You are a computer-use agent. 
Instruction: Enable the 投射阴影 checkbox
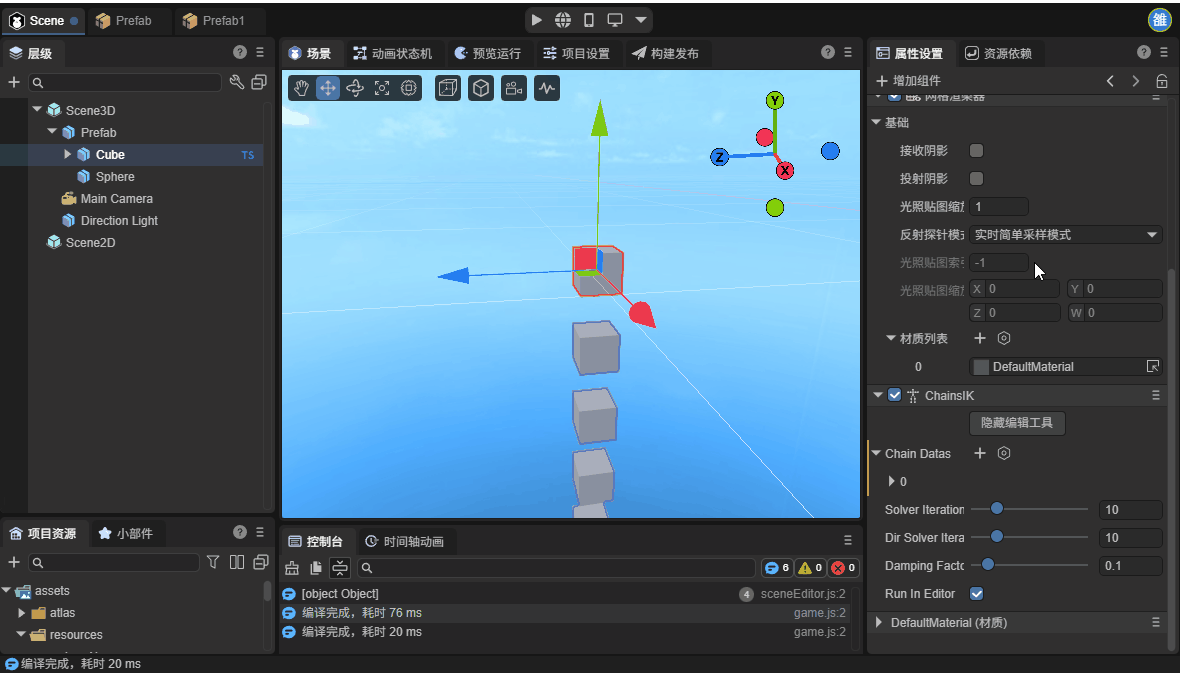(x=977, y=179)
